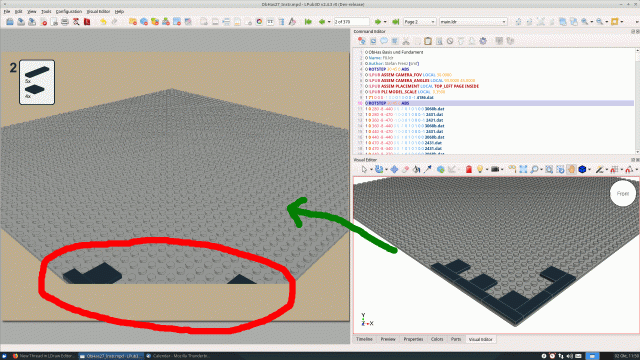Switch to the Timeline tab
640x360 pixels.
pyautogui.click(x=364, y=339)
